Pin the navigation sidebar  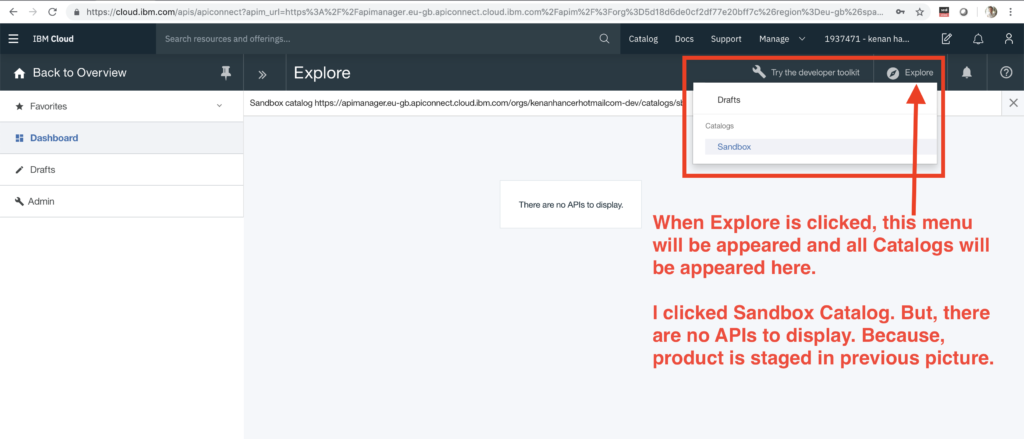226,73
